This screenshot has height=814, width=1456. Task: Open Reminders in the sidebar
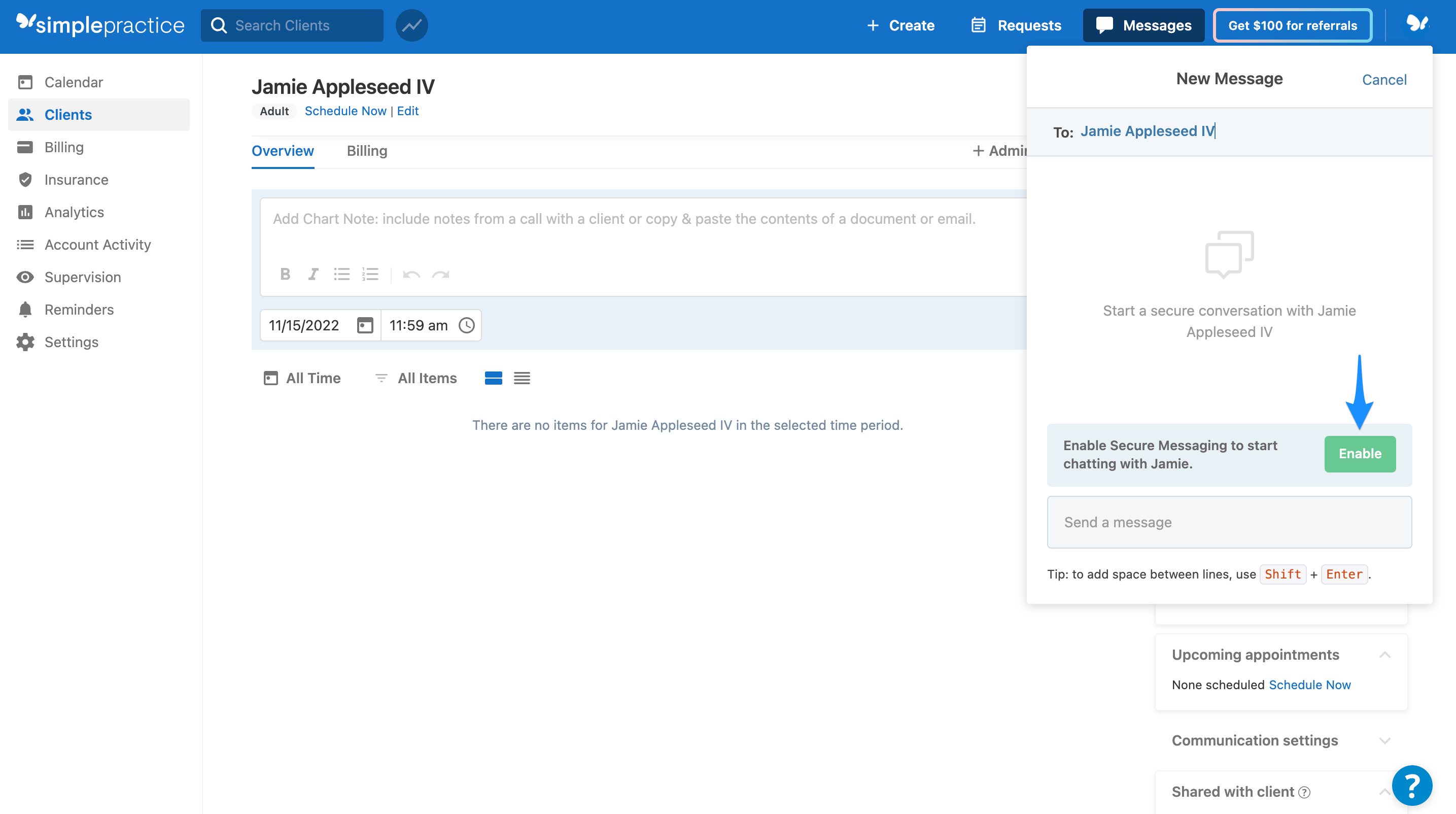pos(99,310)
